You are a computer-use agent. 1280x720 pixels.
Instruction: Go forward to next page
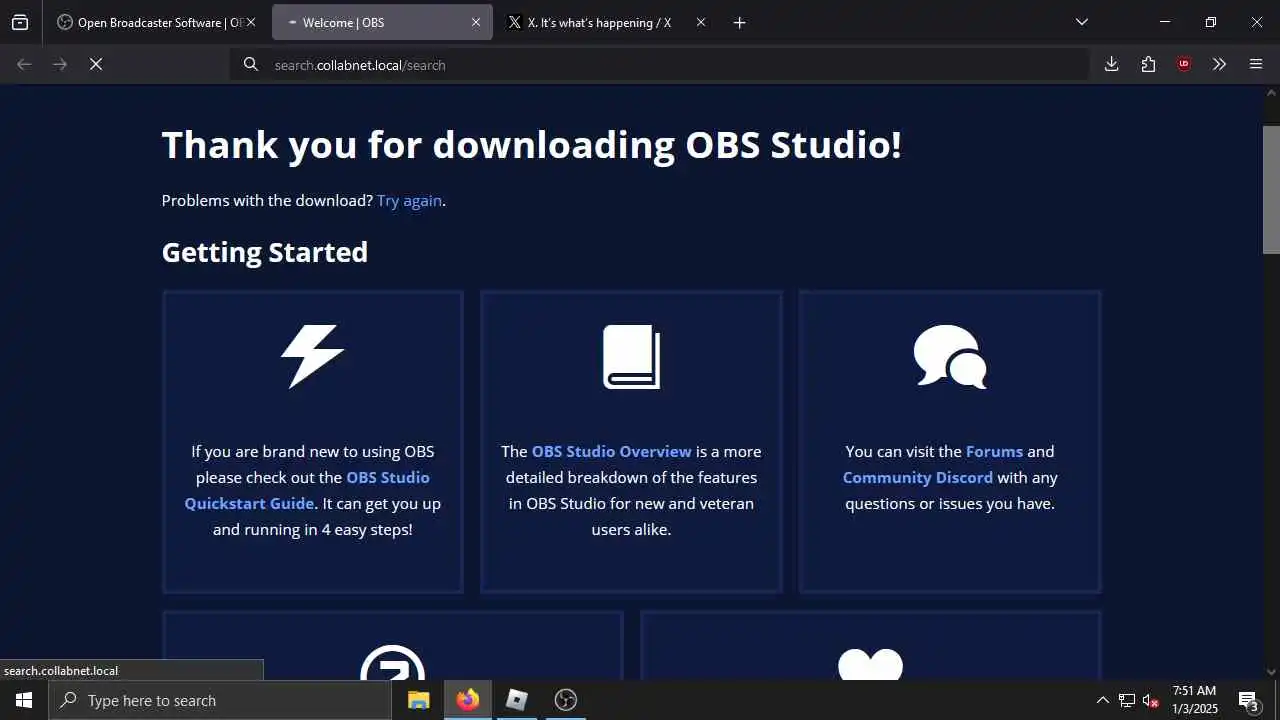point(60,64)
